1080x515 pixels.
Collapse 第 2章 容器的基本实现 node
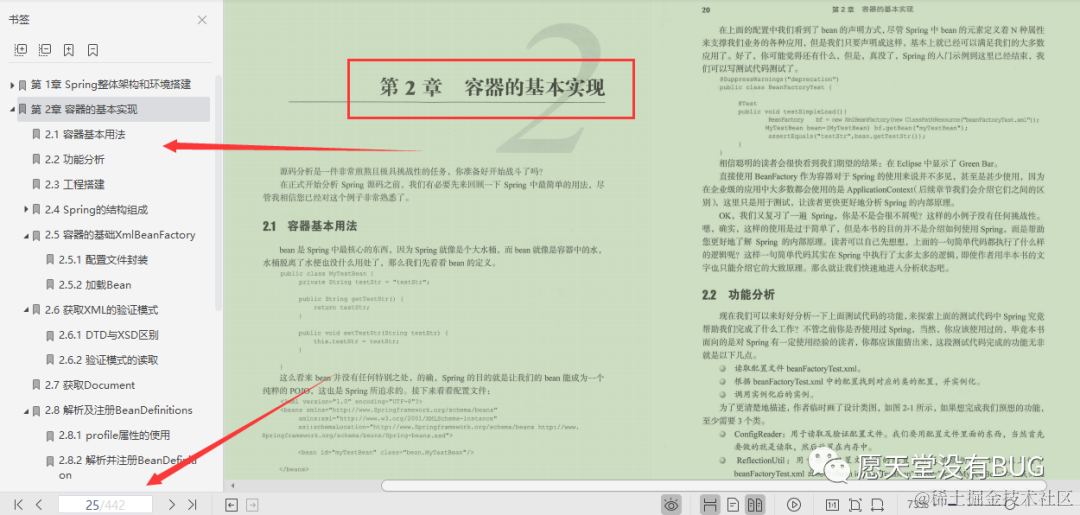[x=12, y=109]
